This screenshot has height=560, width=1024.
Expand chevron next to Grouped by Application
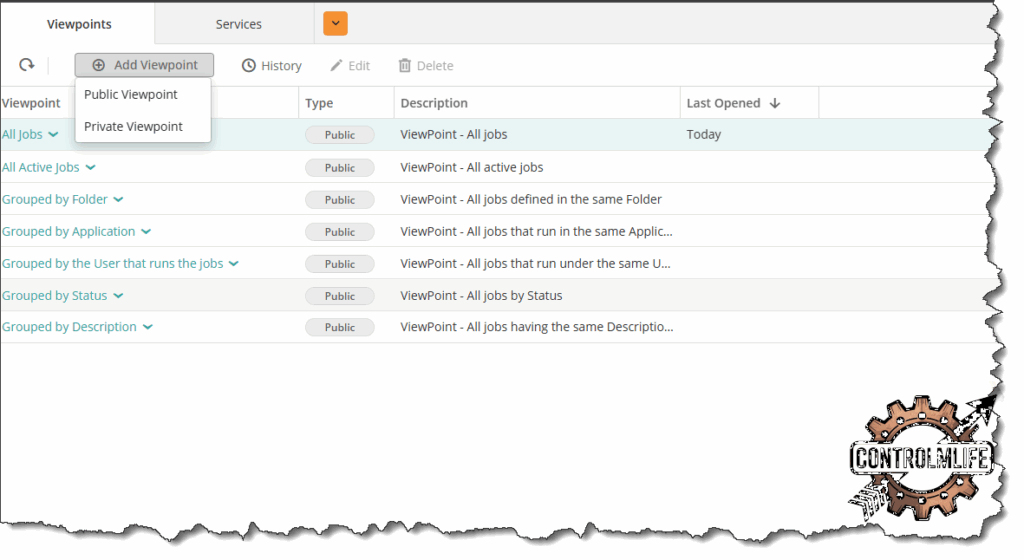146,232
